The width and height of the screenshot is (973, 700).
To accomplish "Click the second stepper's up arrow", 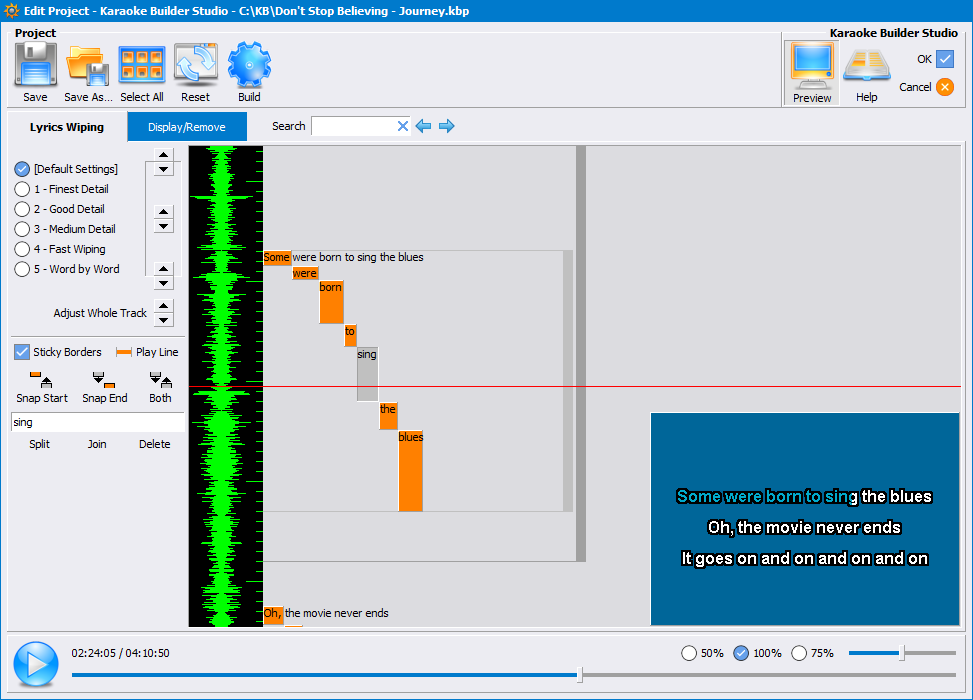I will 163,212.
